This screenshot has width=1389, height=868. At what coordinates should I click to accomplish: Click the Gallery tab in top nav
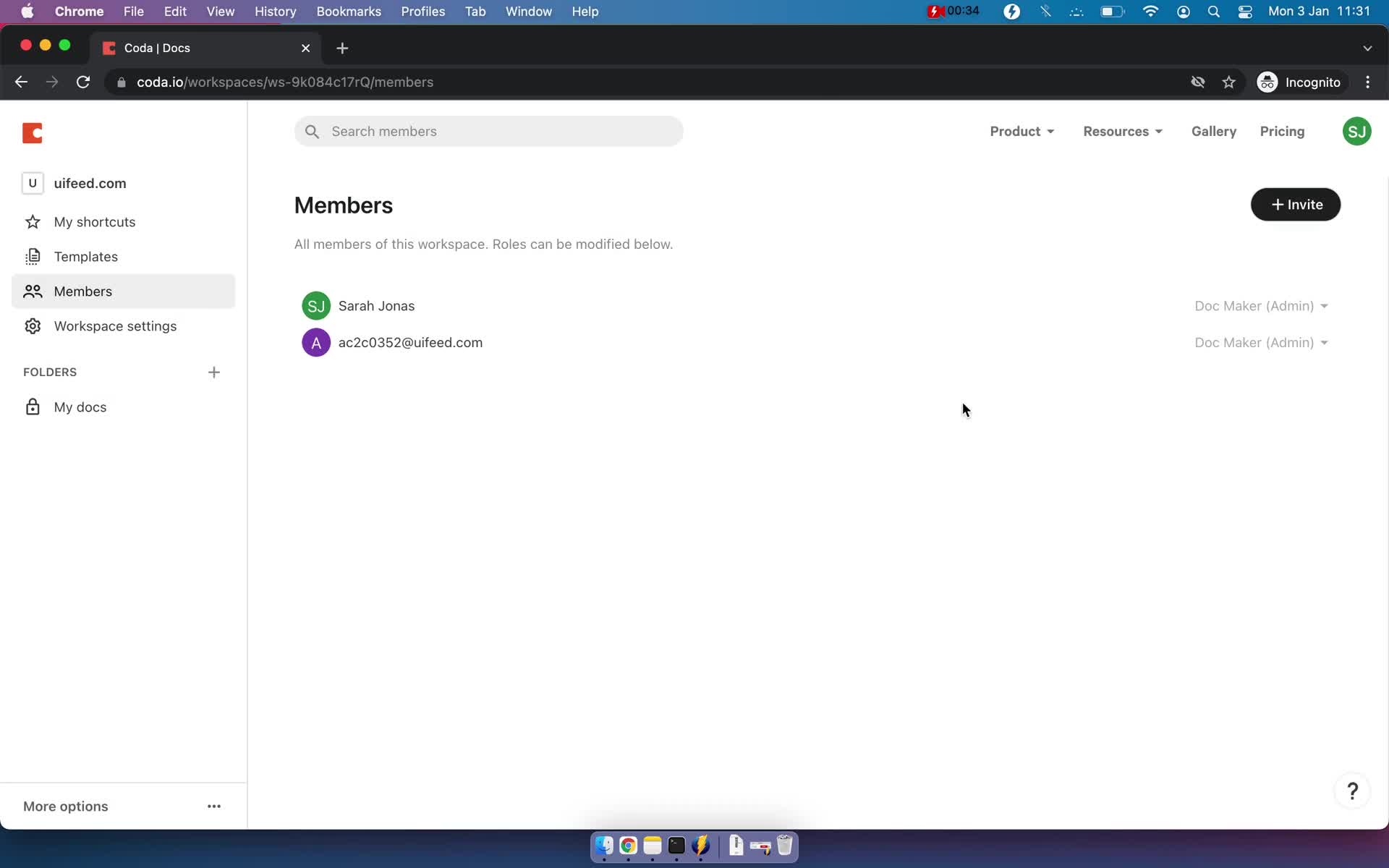(x=1214, y=131)
